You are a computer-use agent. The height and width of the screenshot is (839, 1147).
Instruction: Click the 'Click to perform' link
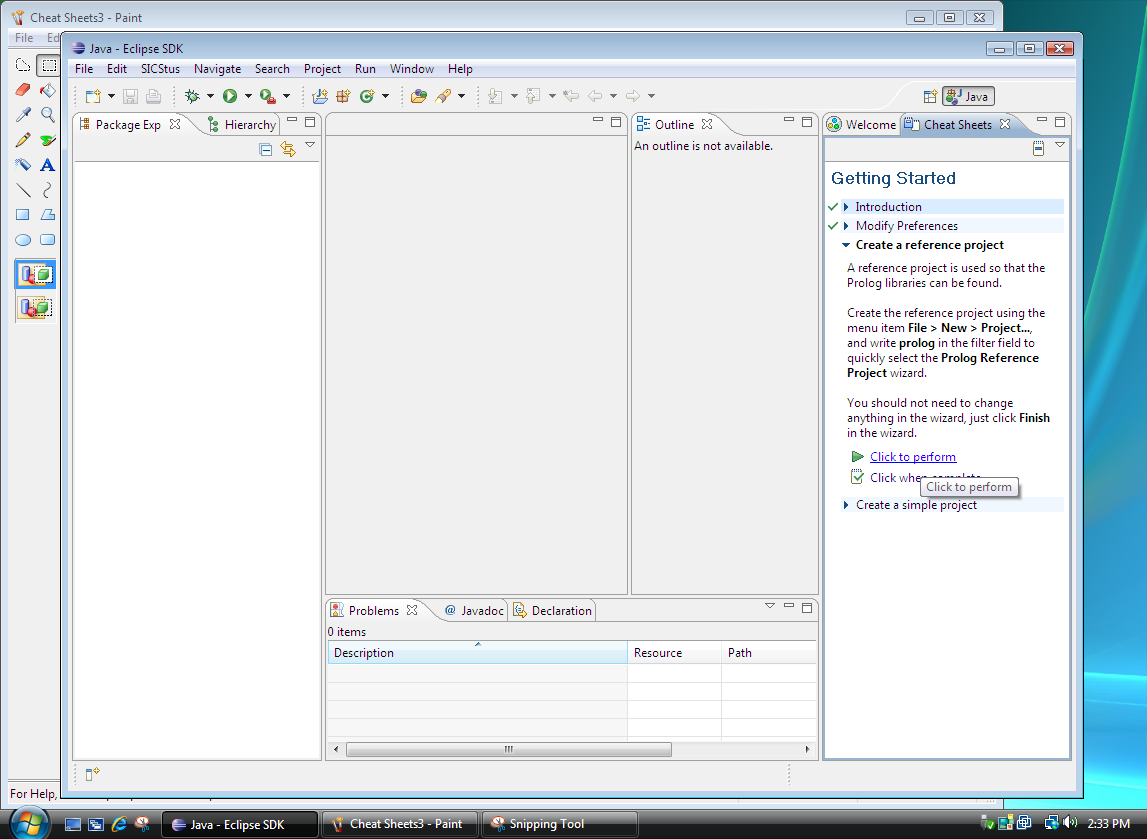(913, 456)
